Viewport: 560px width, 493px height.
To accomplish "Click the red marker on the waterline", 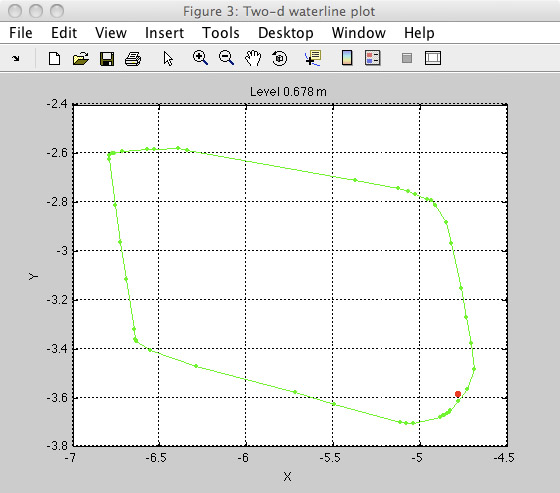I will 458,394.
